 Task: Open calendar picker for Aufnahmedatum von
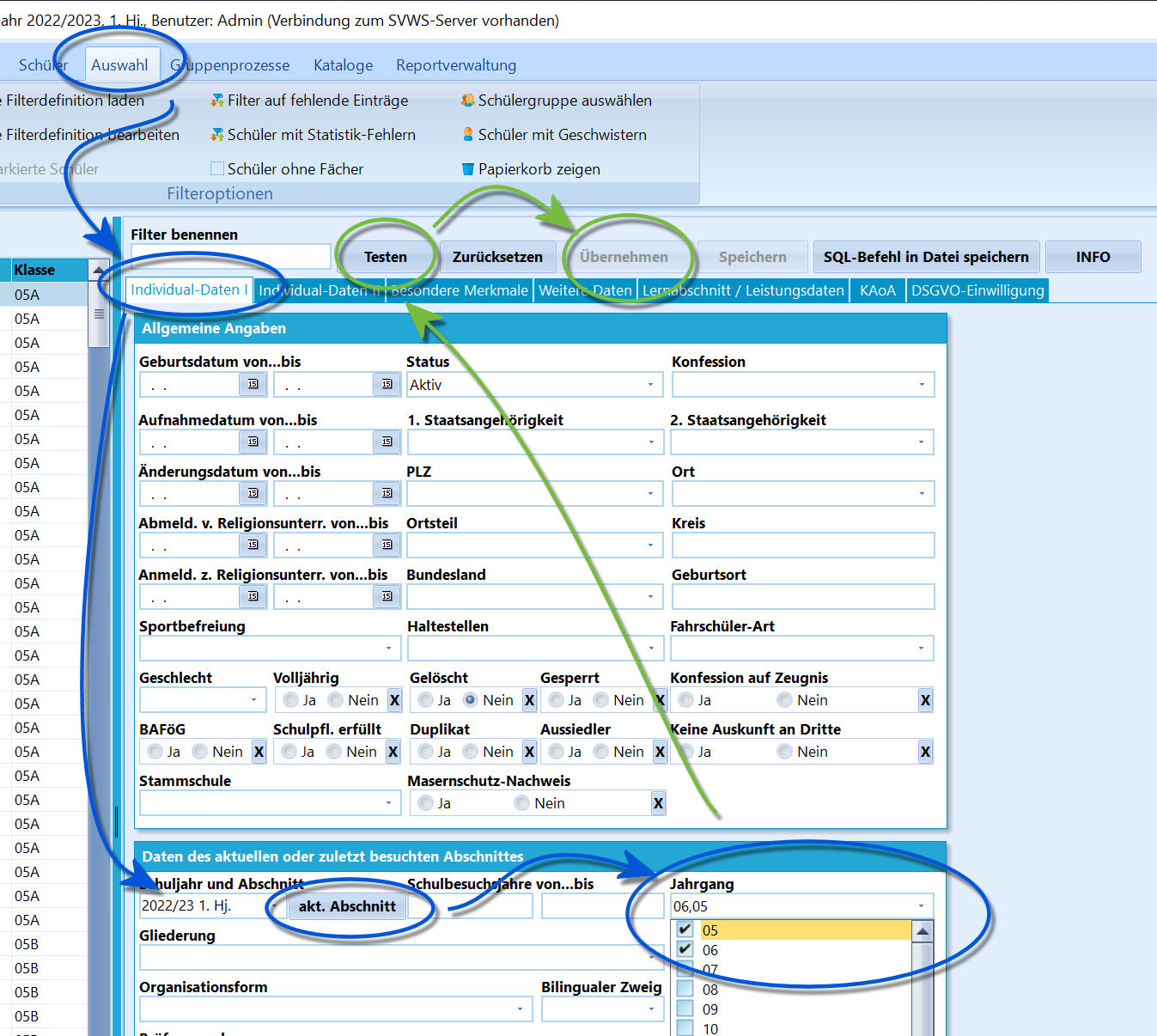point(253,442)
